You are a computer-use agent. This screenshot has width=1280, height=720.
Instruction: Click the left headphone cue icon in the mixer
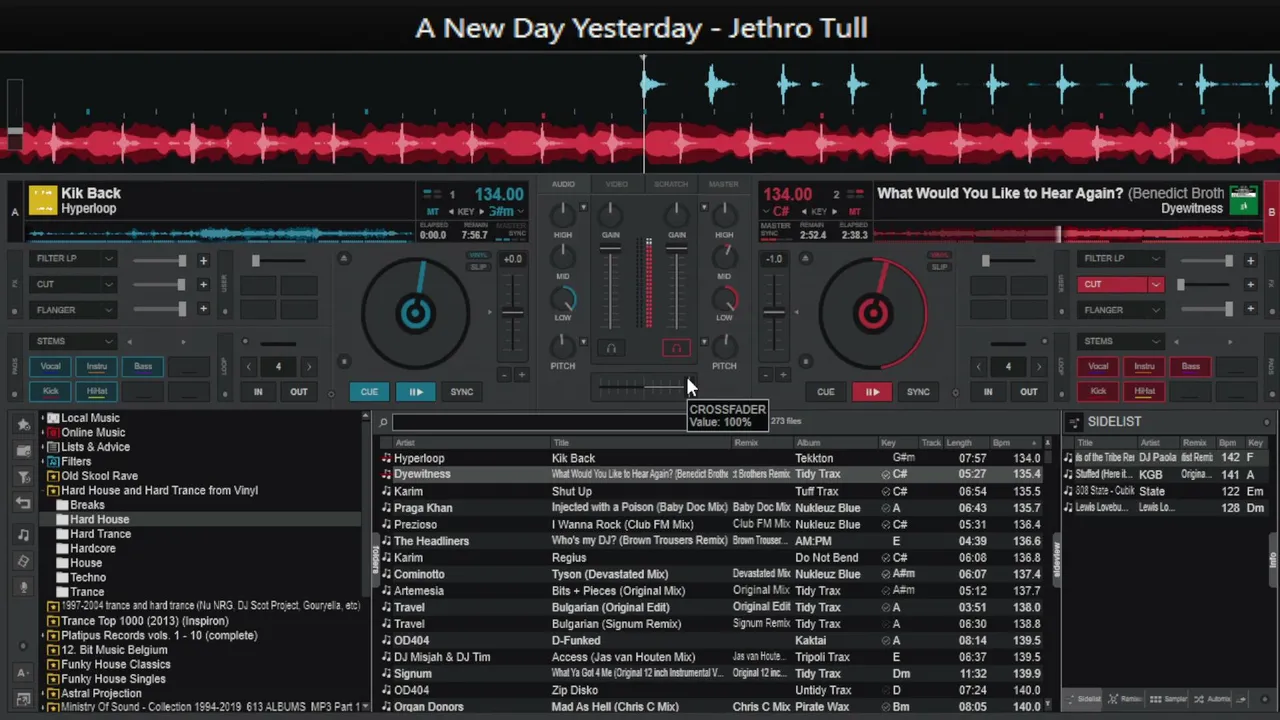pyautogui.click(x=610, y=348)
